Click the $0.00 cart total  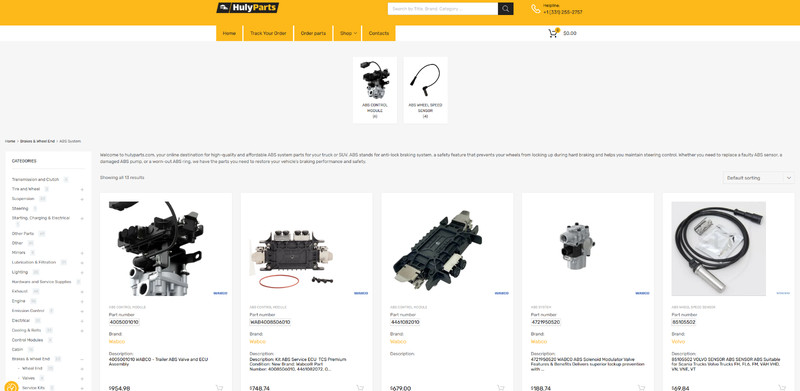tap(570, 33)
